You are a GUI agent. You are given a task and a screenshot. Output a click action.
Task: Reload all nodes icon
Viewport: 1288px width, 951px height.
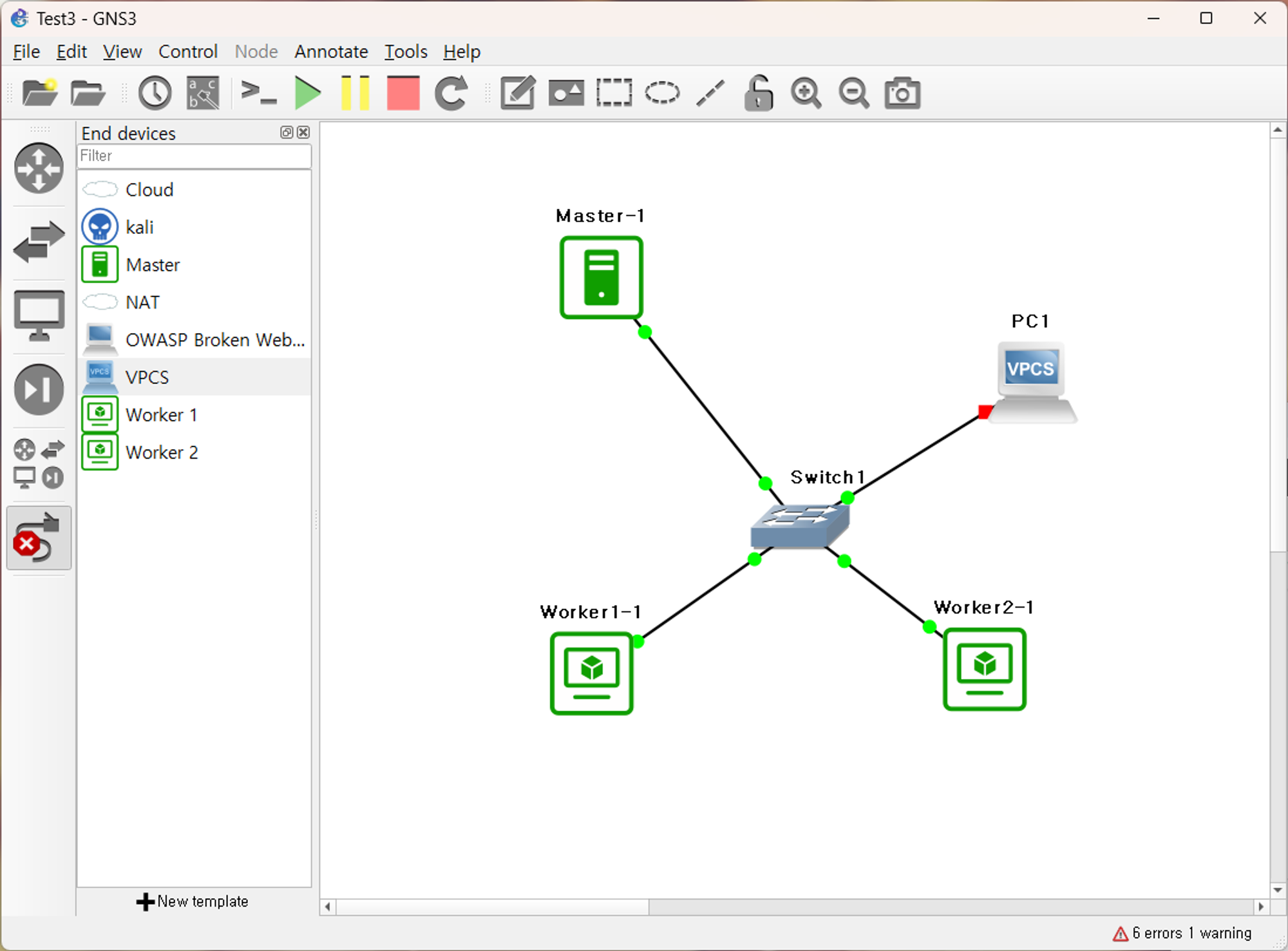[451, 93]
